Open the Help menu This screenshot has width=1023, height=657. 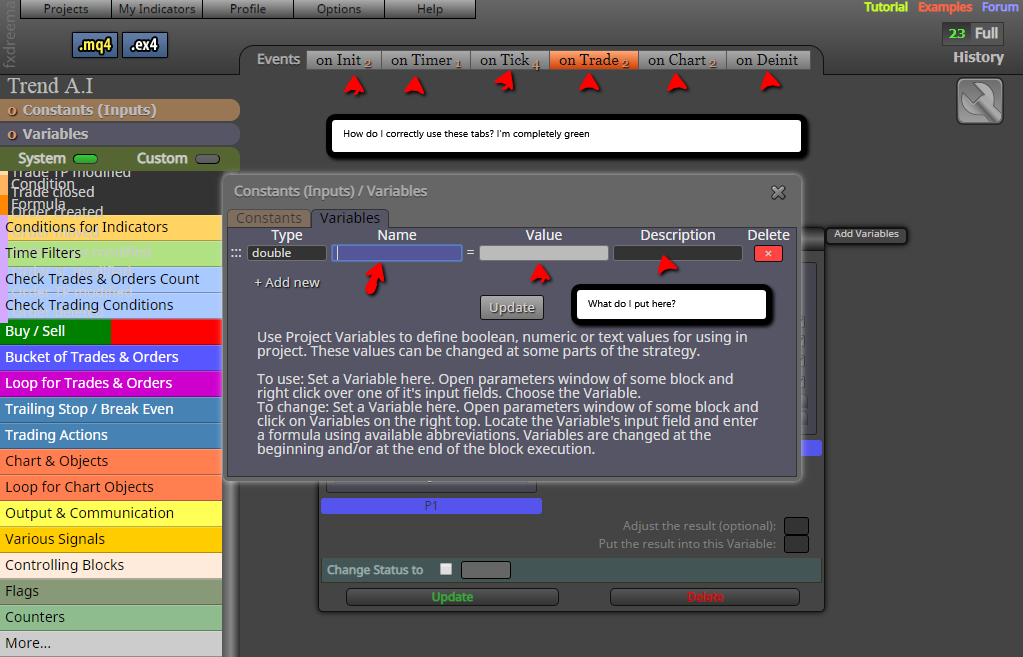[x=430, y=9]
